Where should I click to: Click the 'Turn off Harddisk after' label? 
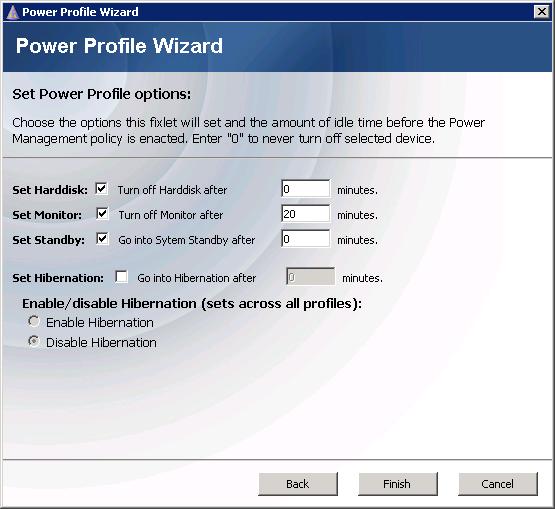172,190
